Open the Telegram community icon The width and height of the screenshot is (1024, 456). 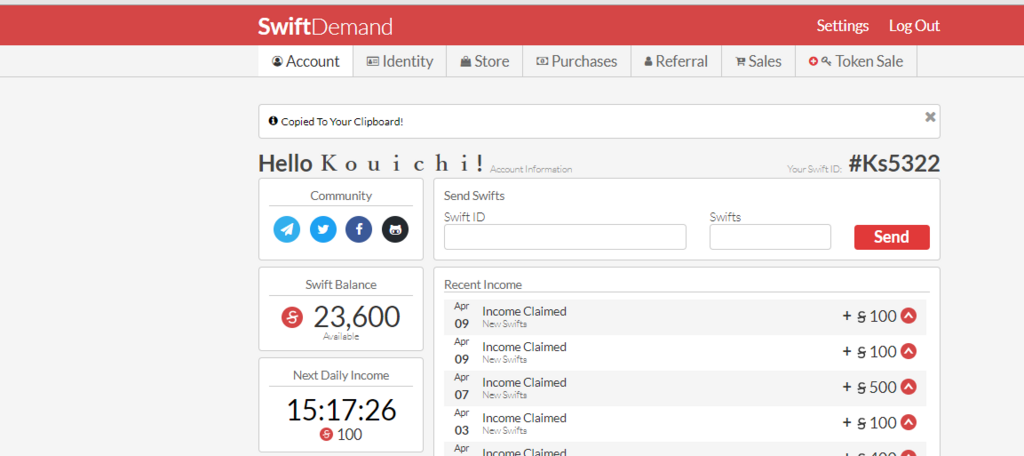(x=287, y=229)
